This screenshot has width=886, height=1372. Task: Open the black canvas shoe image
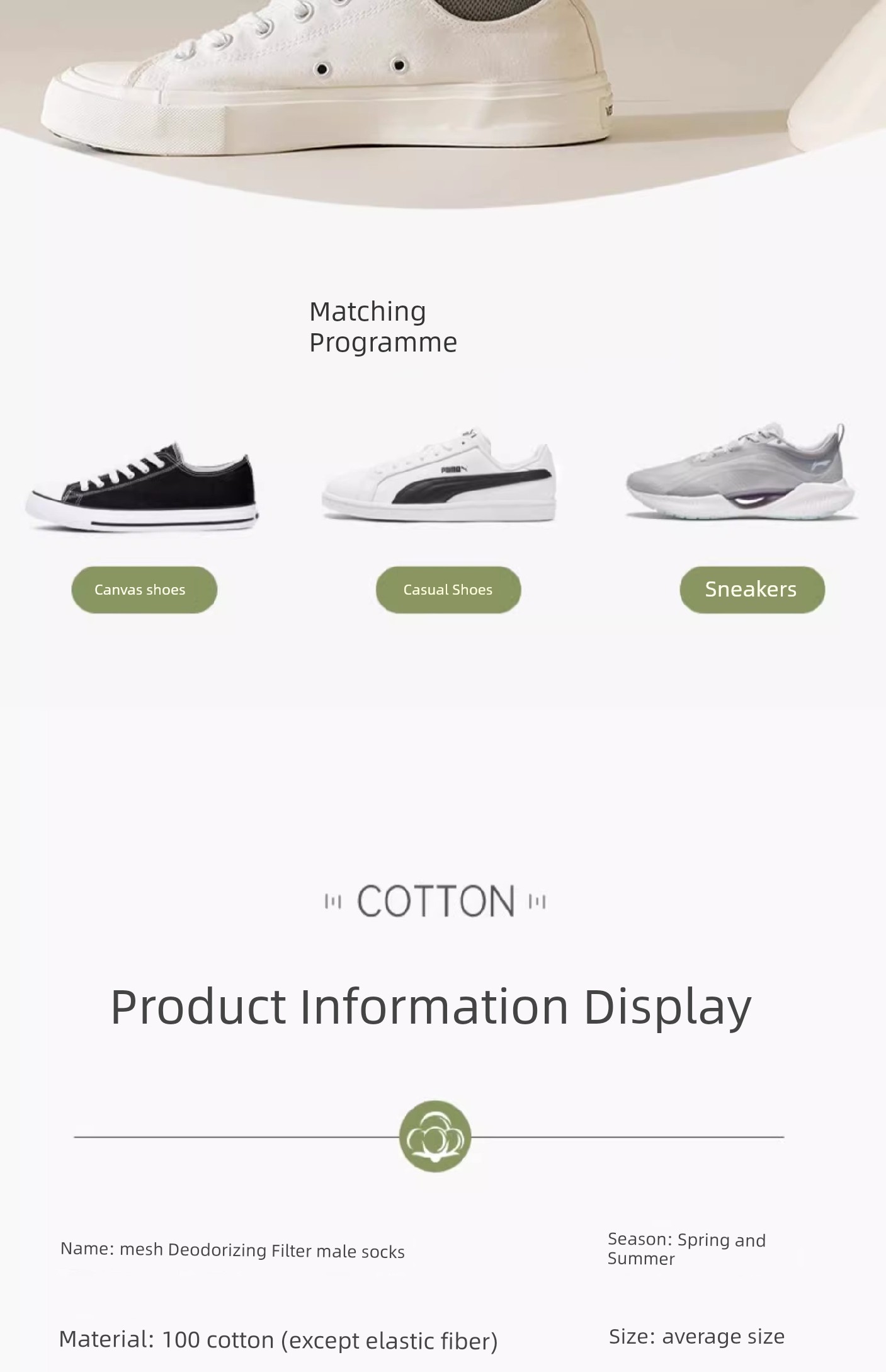[x=142, y=486]
